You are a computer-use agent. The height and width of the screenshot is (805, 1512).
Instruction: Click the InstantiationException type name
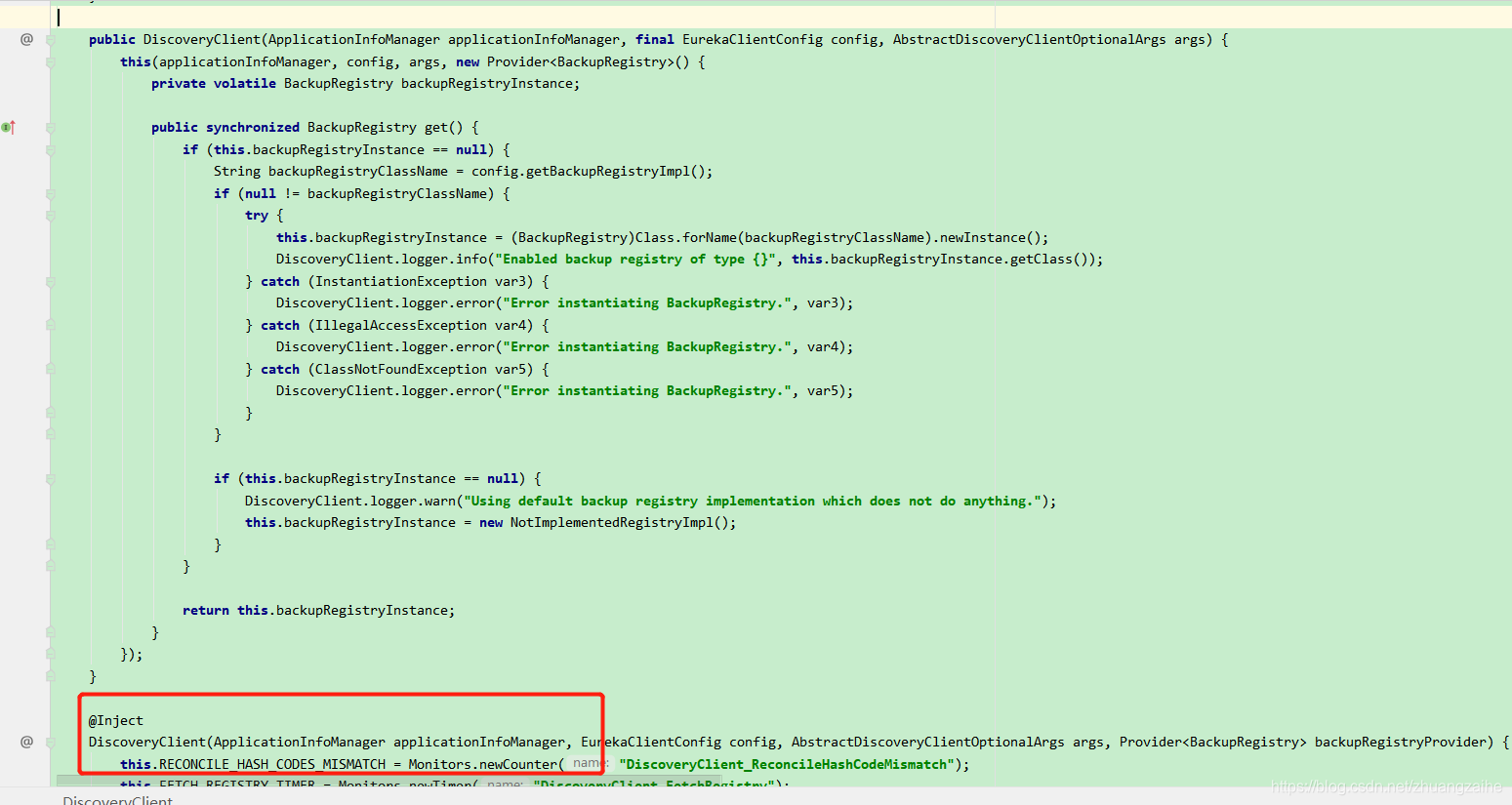click(x=401, y=281)
